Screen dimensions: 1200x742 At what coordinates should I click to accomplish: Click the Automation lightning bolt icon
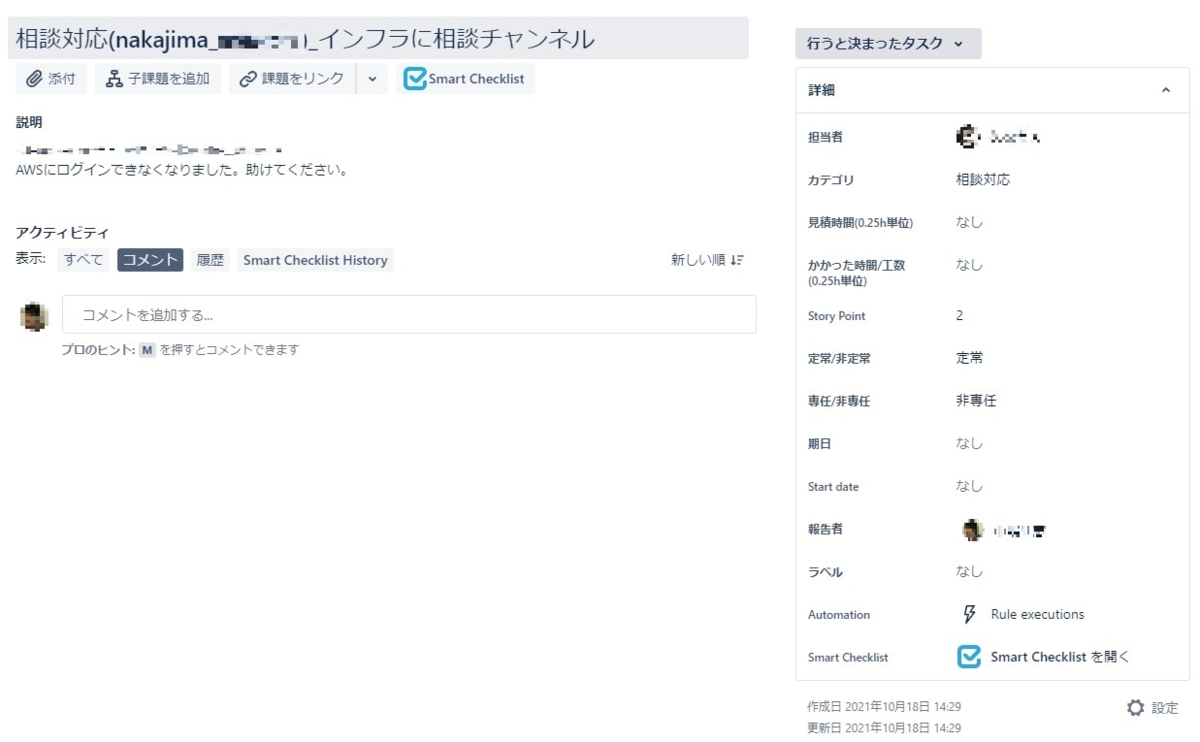[x=969, y=614]
